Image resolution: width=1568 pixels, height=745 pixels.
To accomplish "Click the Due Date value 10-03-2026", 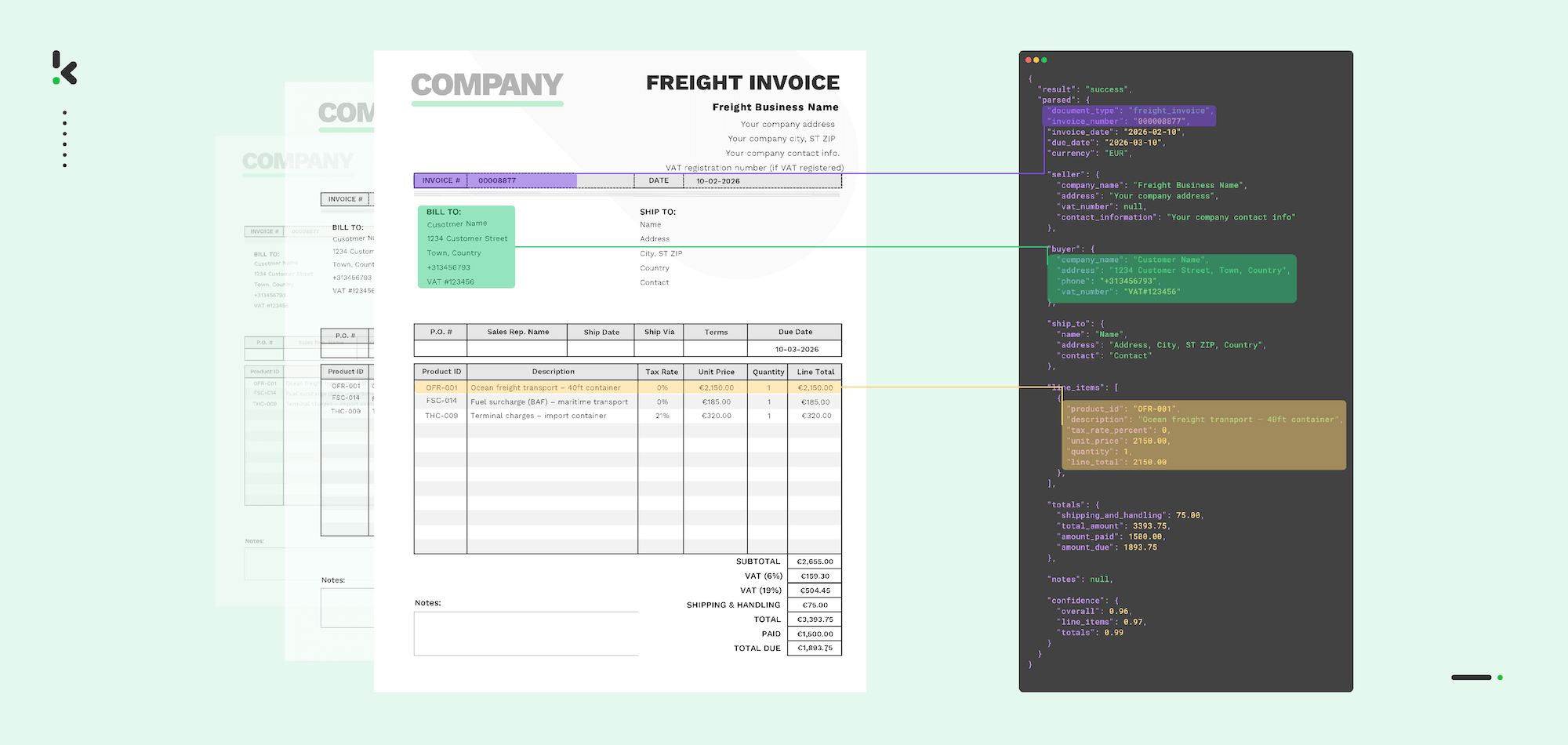I will pyautogui.click(x=796, y=349).
